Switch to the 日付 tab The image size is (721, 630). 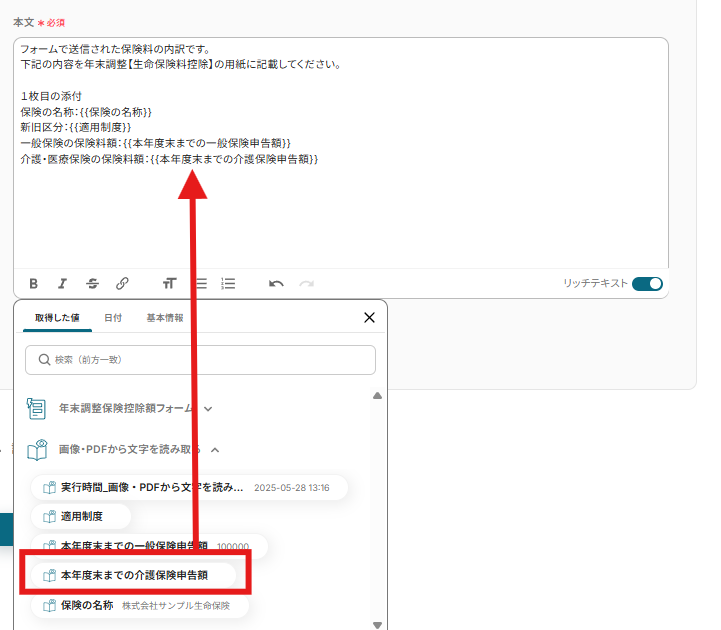coord(113,318)
